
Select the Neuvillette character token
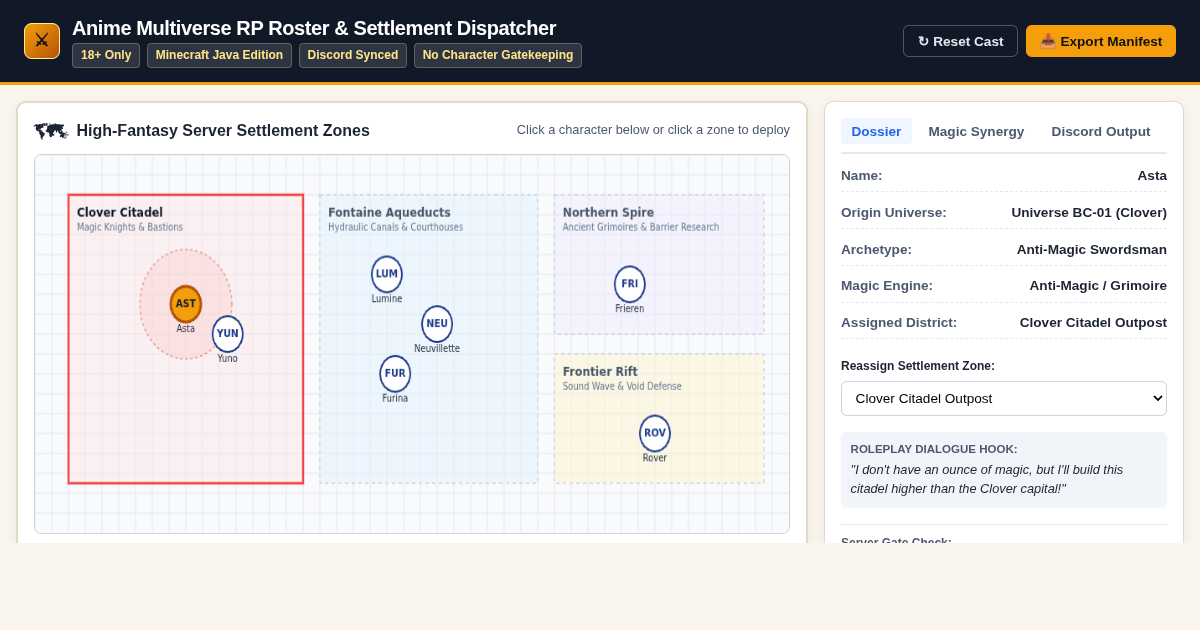click(x=437, y=324)
